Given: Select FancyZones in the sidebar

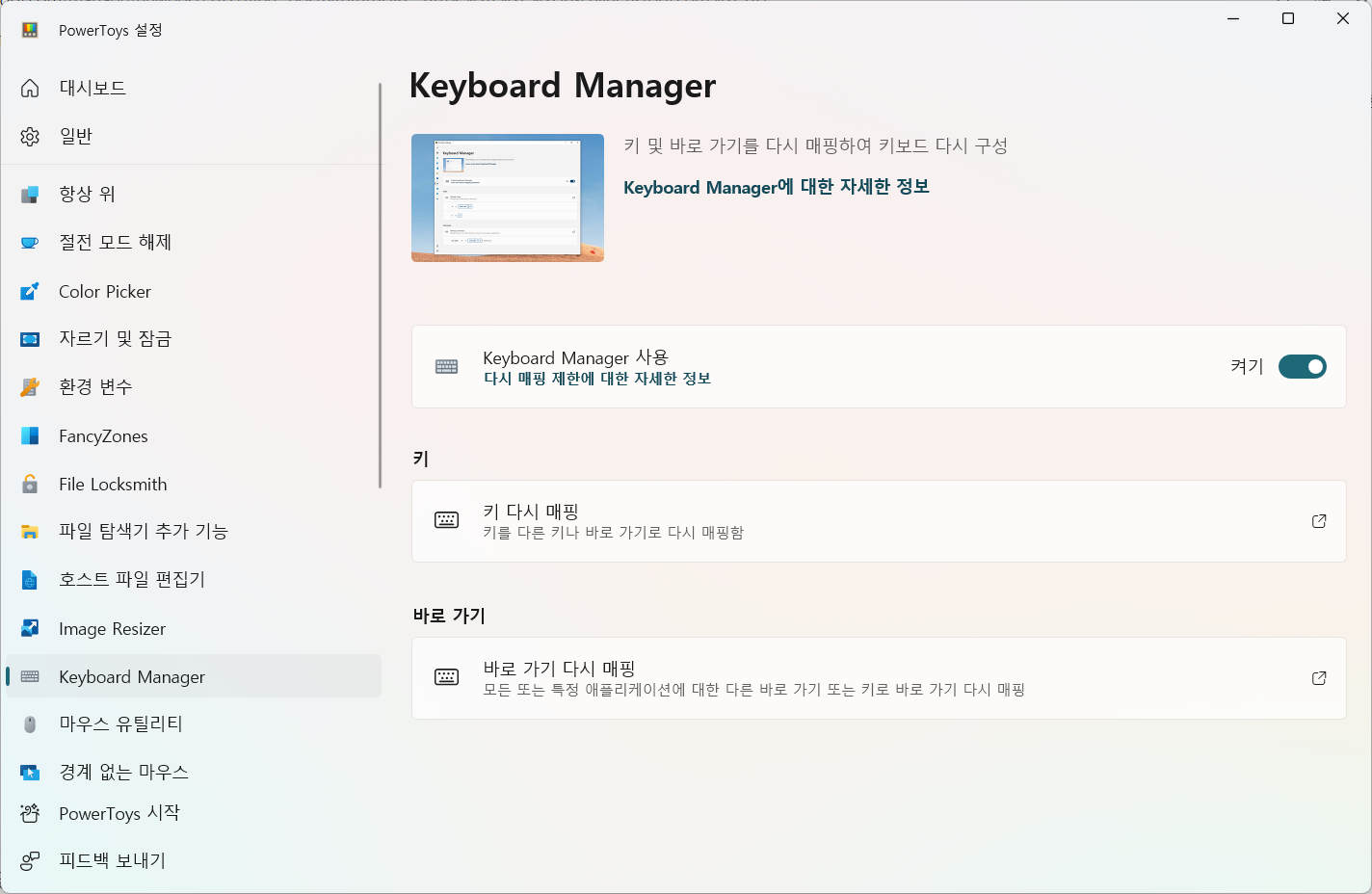Looking at the screenshot, I should pyautogui.click(x=194, y=435).
